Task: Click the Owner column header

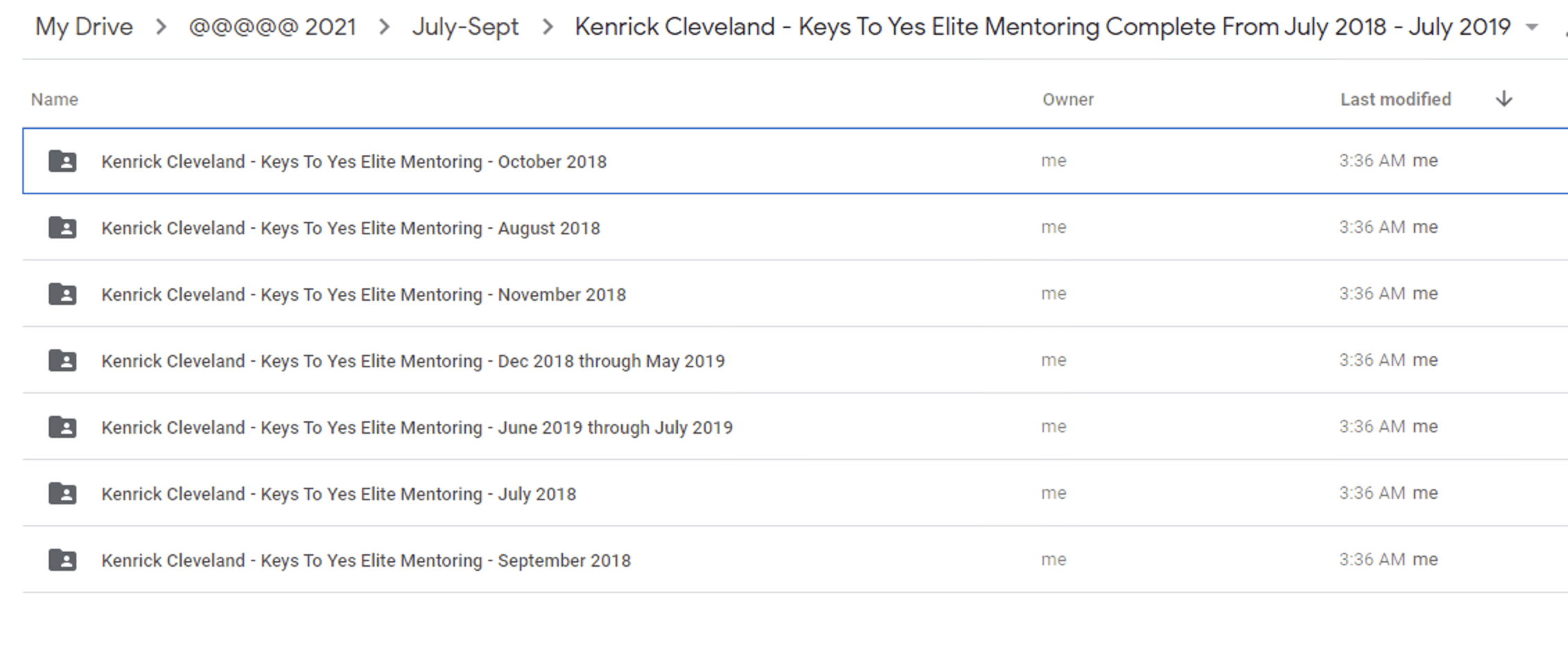Action: [x=1068, y=100]
